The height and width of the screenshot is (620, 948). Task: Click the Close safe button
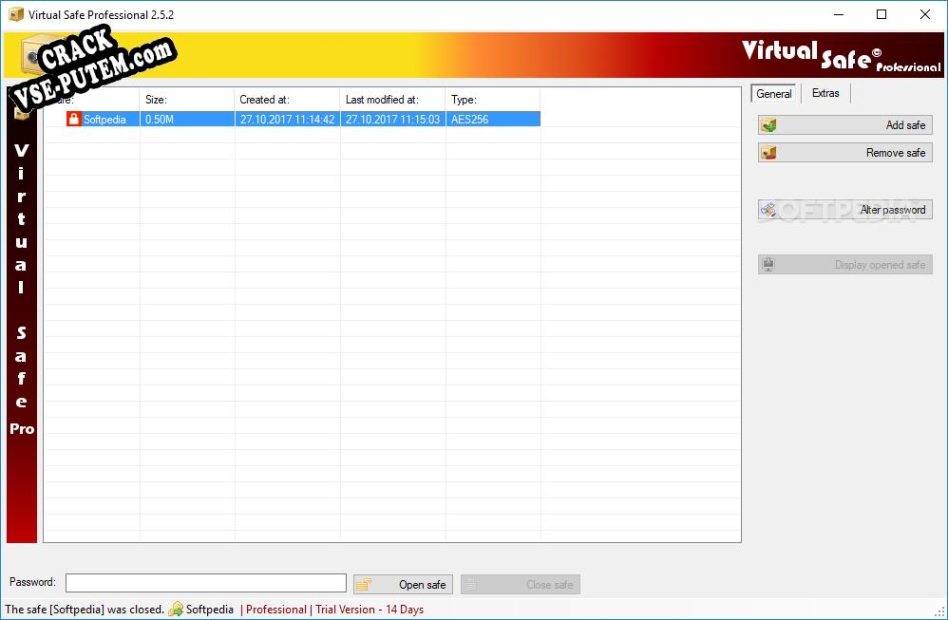[521, 584]
